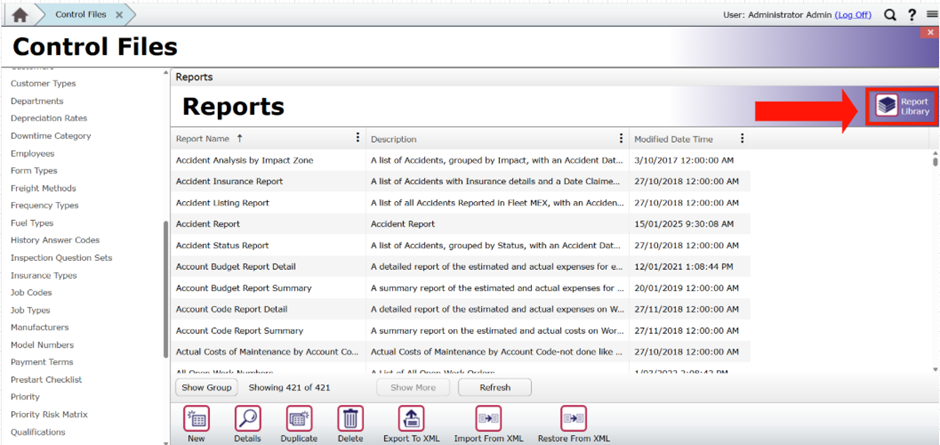The width and height of the screenshot is (940, 445).
Task: Open the Report Library
Action: point(902,107)
